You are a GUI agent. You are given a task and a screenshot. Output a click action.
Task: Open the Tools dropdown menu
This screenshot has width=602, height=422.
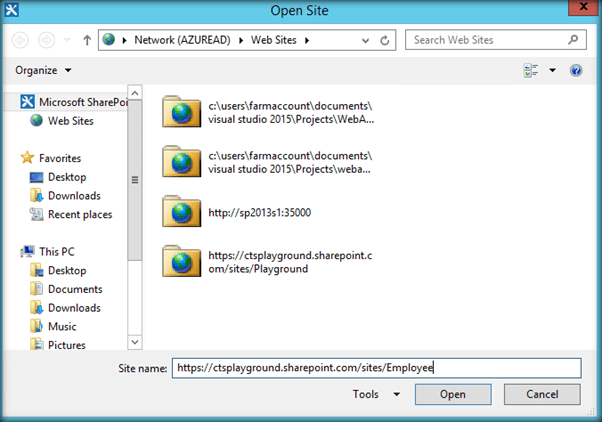pyautogui.click(x=376, y=394)
